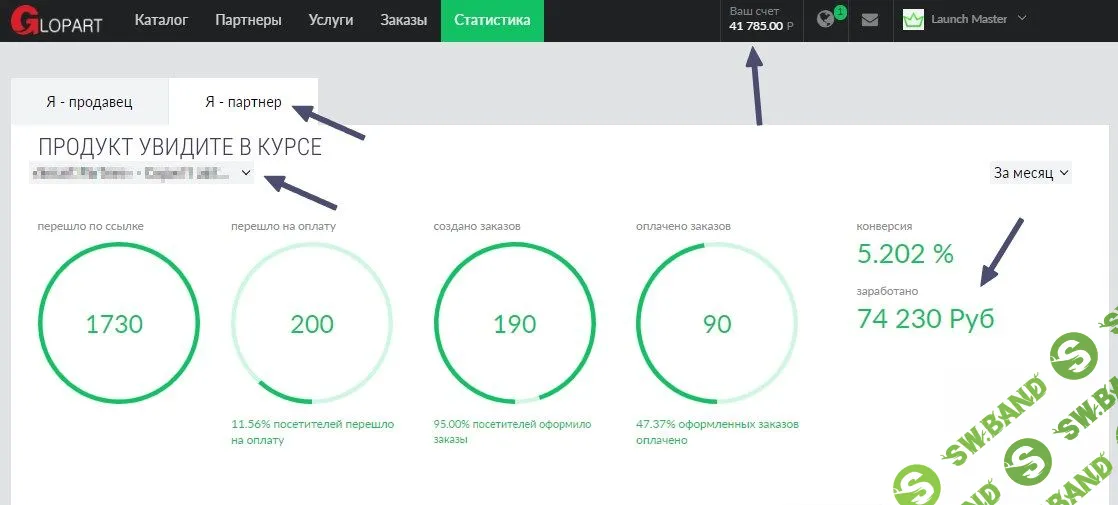
Task: Click the heading ПРОДУКТ УВИДИТЕ В КУРСЕ
Action: click(180, 147)
